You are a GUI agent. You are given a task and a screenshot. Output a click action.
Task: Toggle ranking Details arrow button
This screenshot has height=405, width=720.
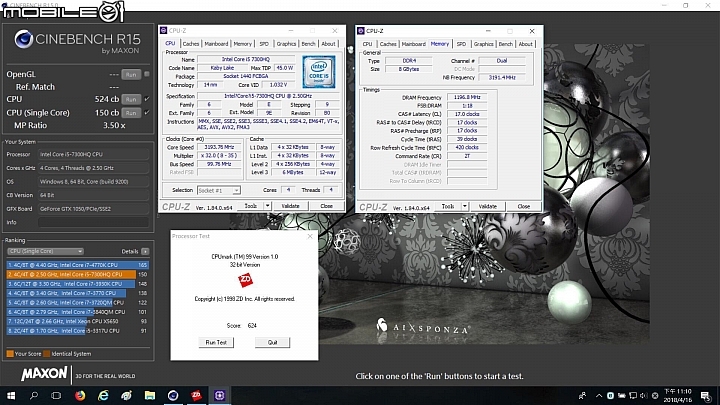(145, 251)
